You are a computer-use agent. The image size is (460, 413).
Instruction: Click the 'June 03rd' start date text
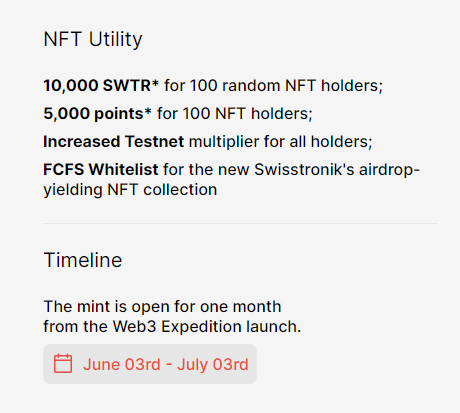pyautogui.click(x=122, y=364)
